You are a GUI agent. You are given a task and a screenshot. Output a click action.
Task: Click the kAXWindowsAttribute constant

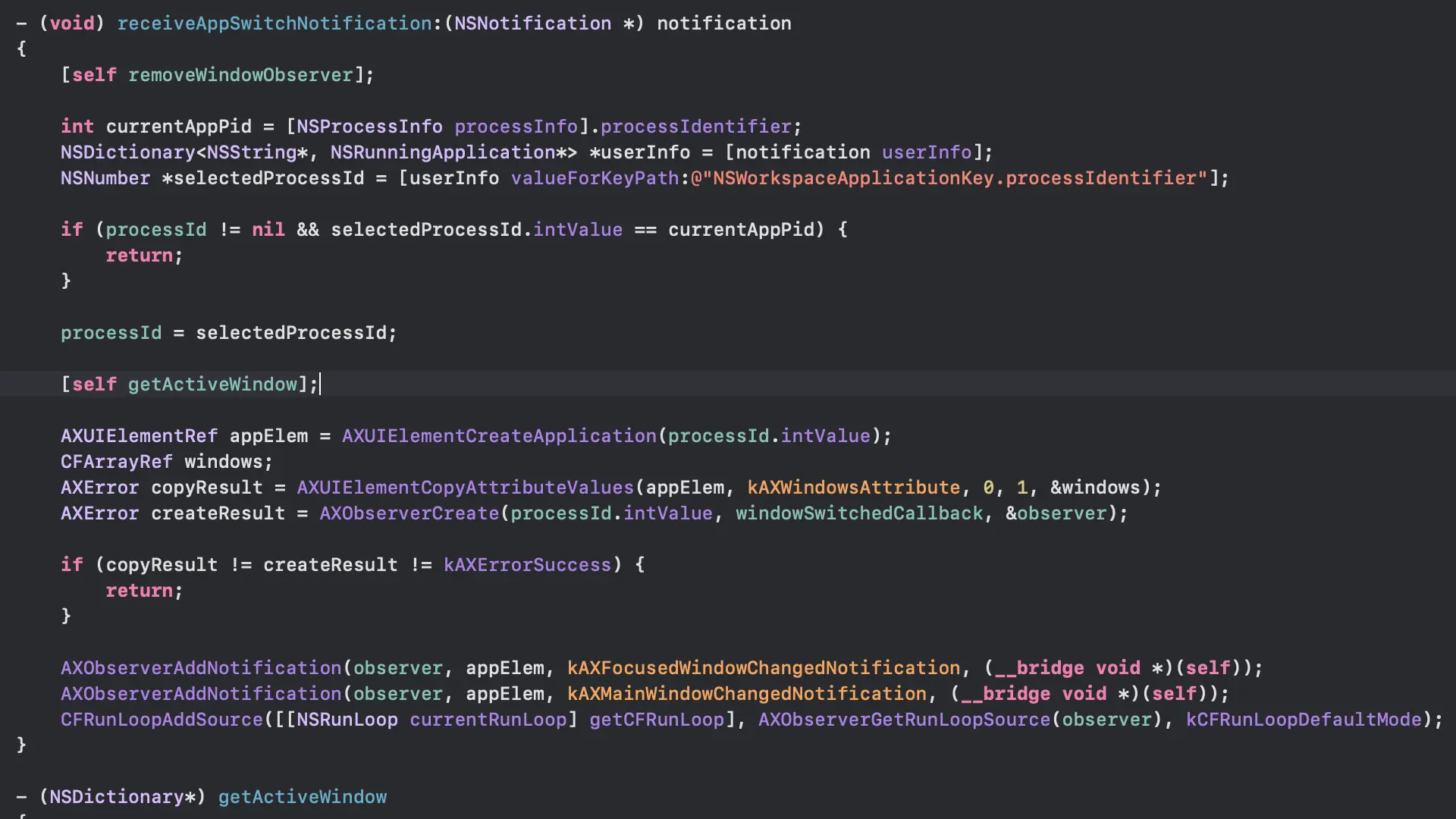853,488
